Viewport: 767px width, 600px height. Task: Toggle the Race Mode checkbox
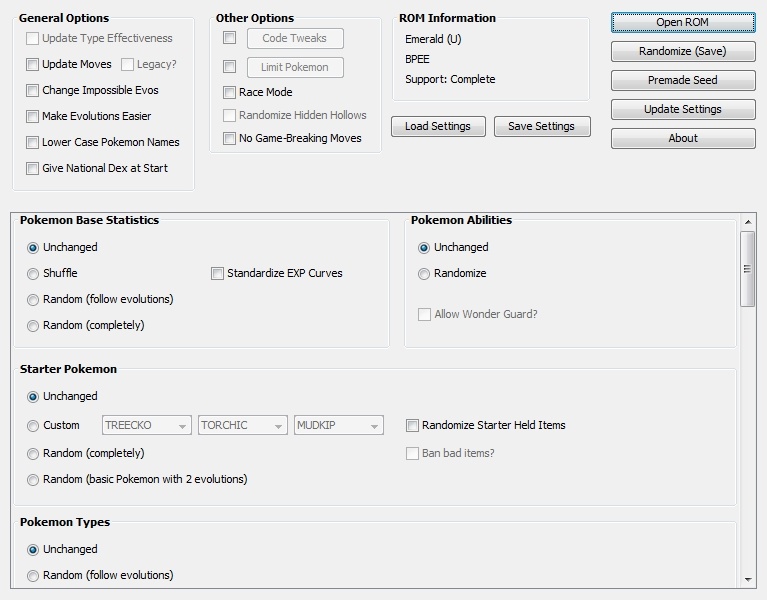pyautogui.click(x=230, y=93)
